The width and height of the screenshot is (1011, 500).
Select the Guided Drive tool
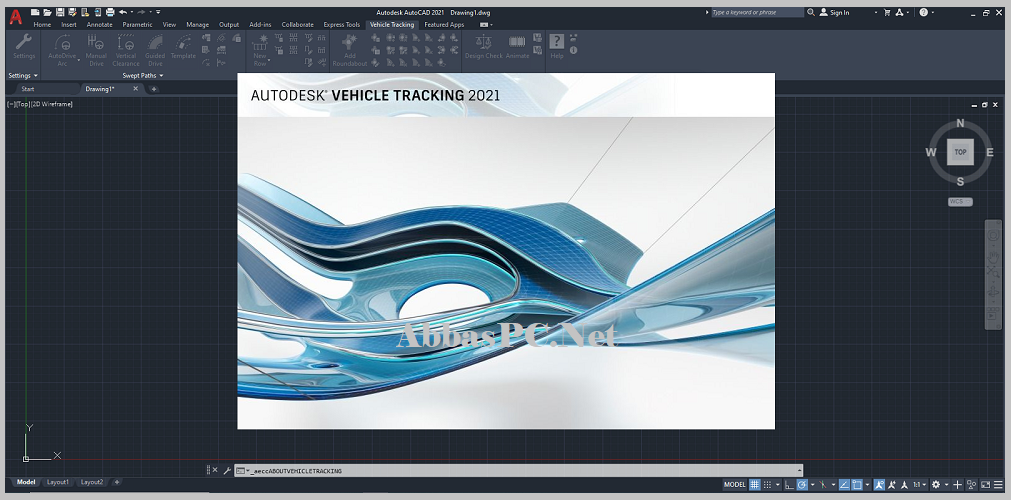tap(155, 50)
